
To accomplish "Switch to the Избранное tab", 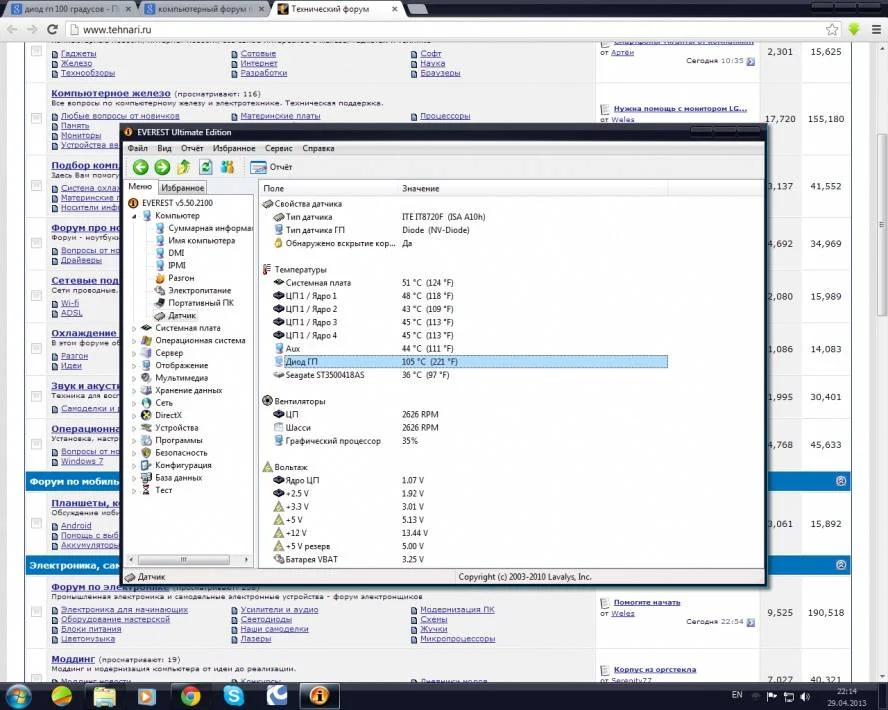I will [183, 188].
